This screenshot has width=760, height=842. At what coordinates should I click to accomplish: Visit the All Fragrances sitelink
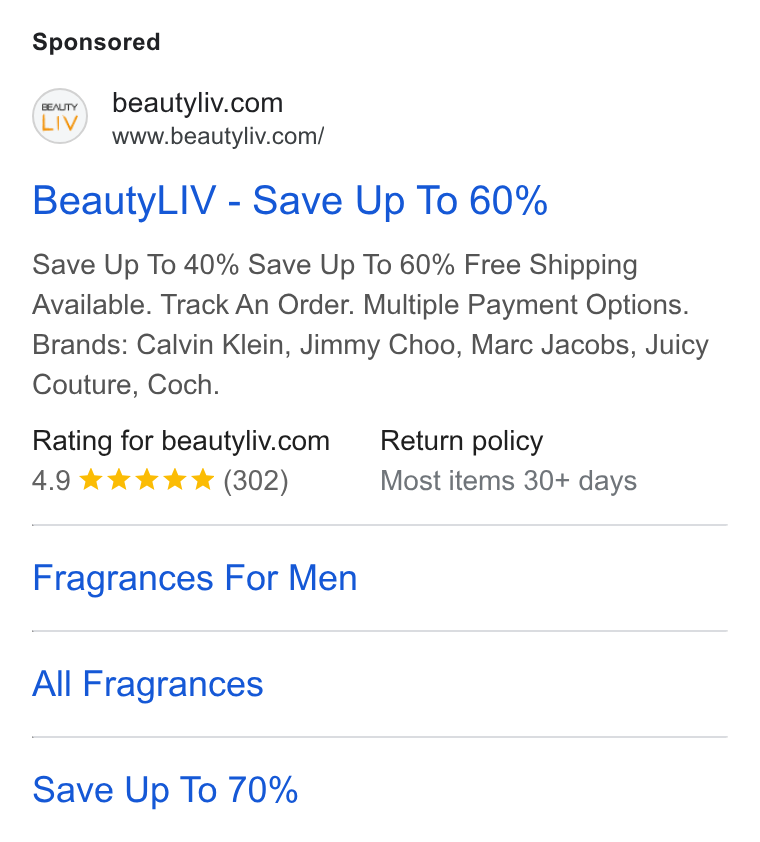[148, 684]
